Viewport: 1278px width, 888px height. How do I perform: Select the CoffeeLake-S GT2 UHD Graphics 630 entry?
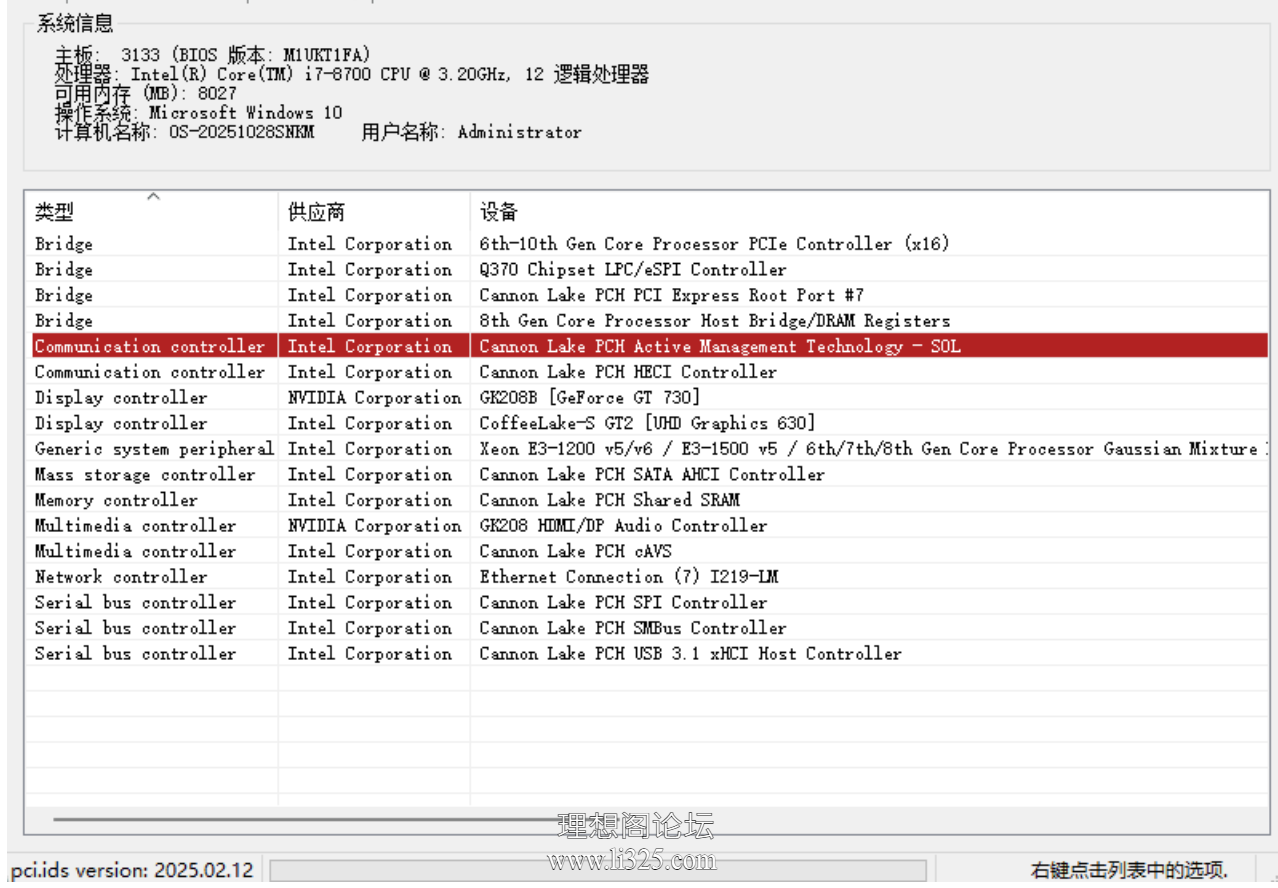tap(647, 424)
